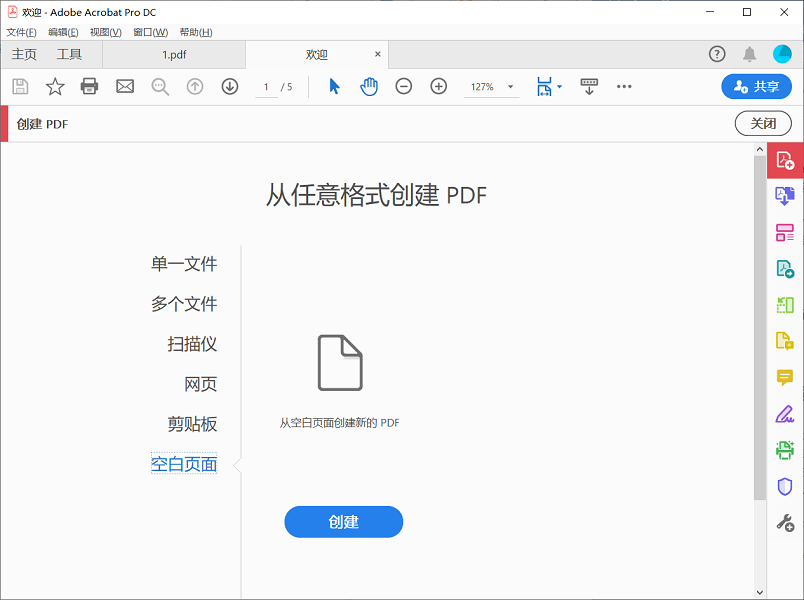The image size is (804, 600).
Task: Open Combine Files sidebar tool
Action: click(x=785, y=196)
